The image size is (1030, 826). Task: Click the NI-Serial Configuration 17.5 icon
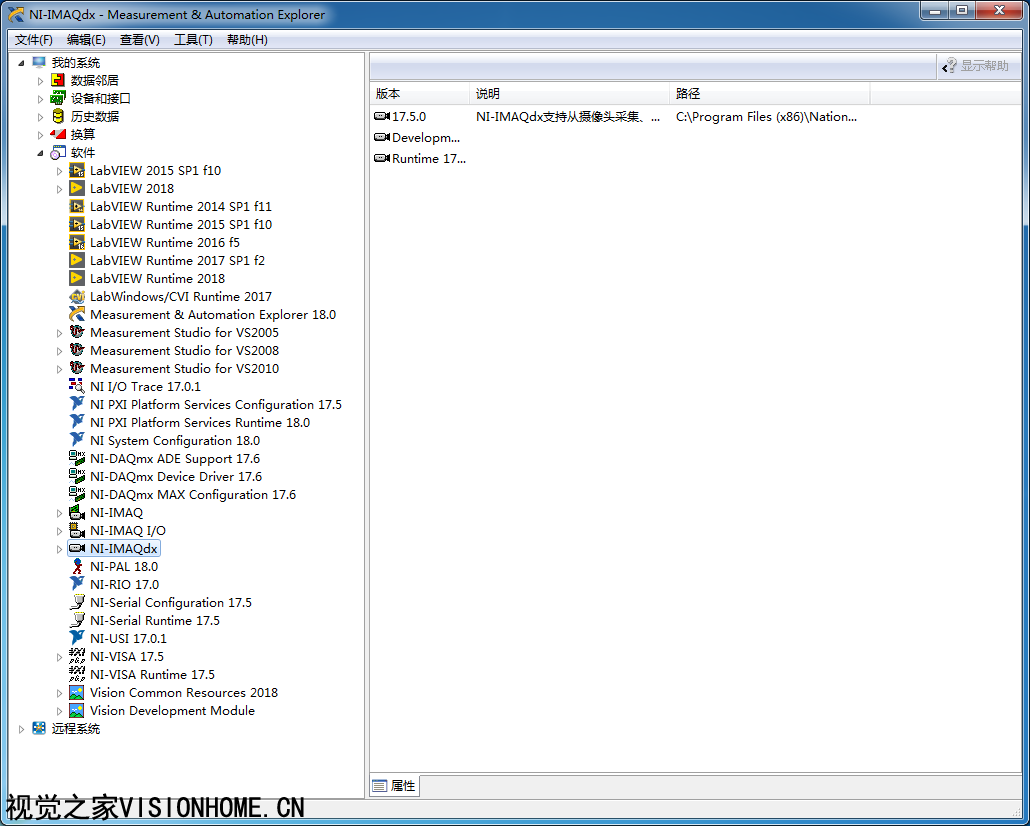(x=77, y=603)
